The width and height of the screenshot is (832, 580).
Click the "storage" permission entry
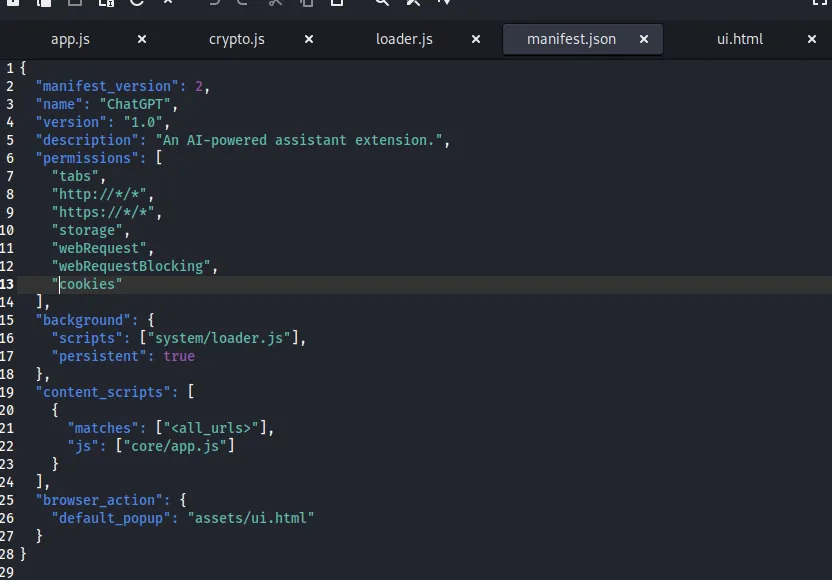click(87, 231)
